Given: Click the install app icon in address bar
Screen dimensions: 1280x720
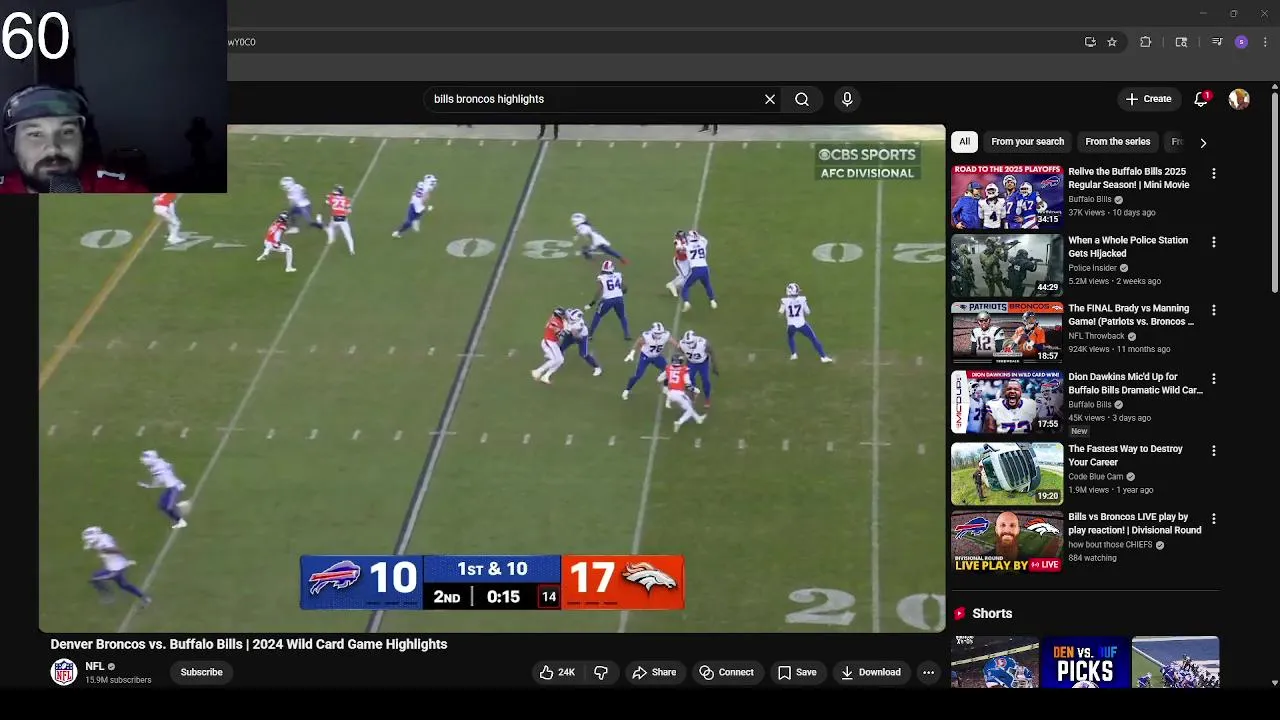Looking at the screenshot, I should 1090,42.
